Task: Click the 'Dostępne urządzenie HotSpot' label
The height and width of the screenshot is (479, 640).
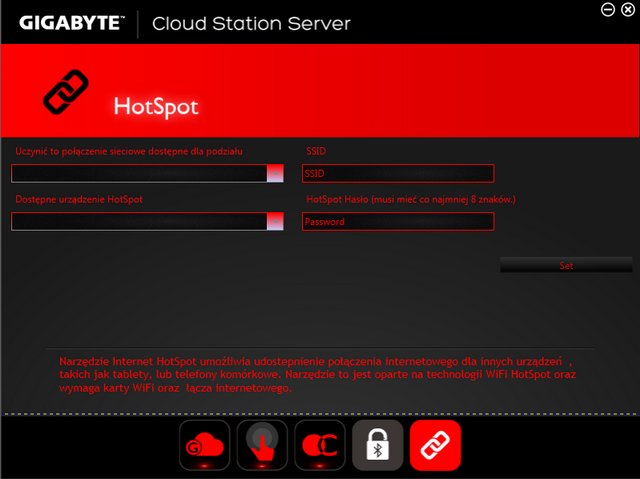Action: coord(79,199)
